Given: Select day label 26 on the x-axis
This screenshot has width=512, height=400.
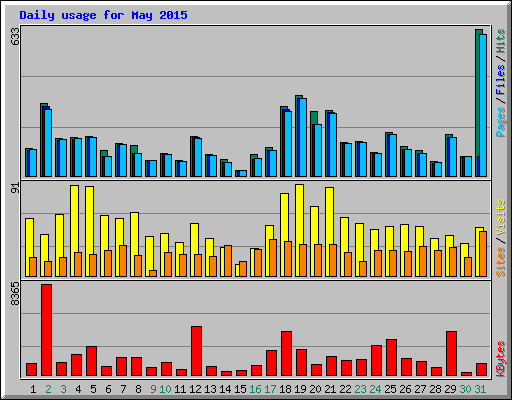Looking at the screenshot, I should point(405,389).
